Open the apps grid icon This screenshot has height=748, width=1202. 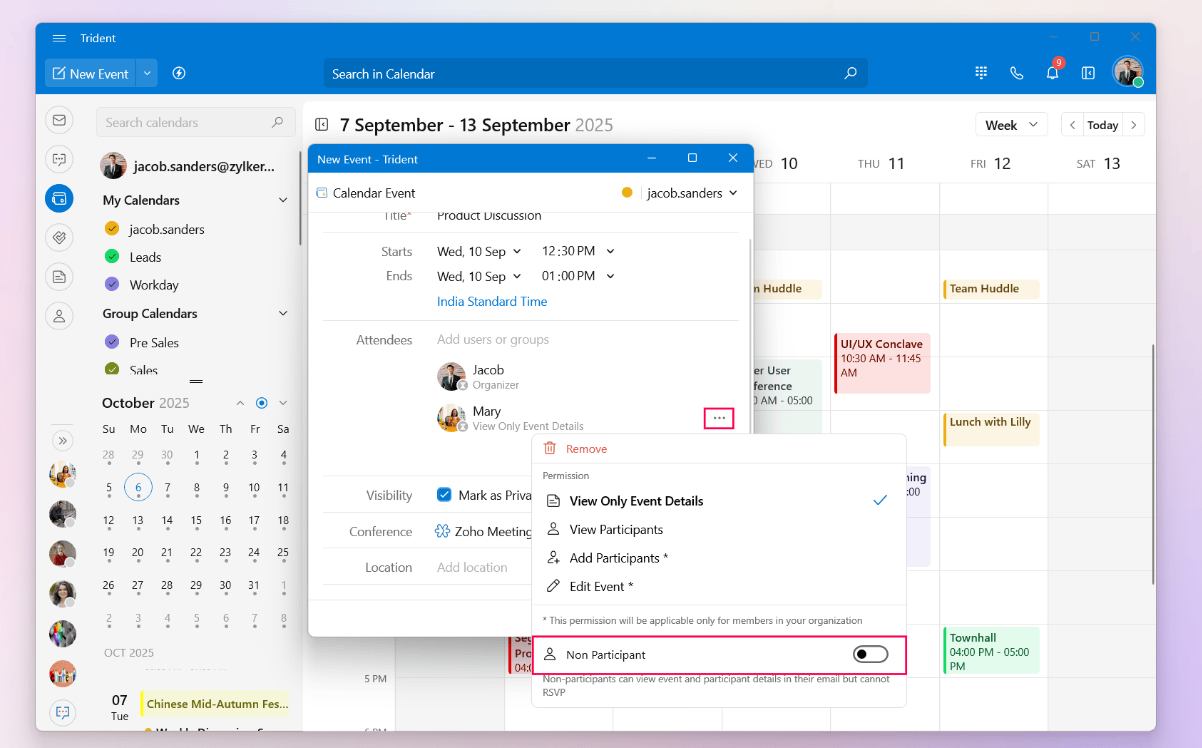pos(981,73)
